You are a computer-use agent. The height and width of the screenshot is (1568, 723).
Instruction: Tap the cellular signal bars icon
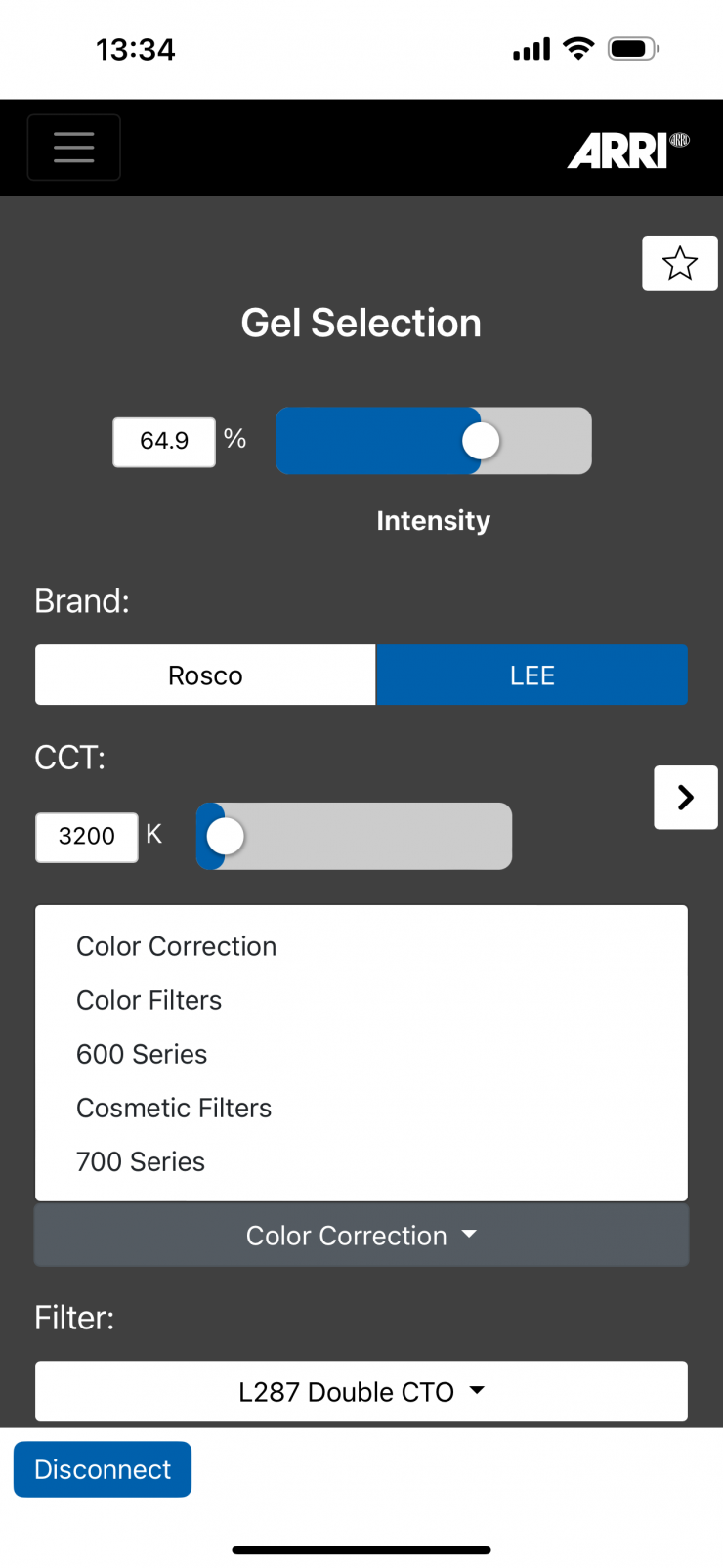point(532,49)
